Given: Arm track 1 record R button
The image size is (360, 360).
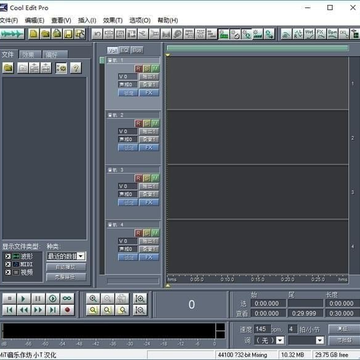Looking at the screenshot, I should pyautogui.click(x=139, y=69).
